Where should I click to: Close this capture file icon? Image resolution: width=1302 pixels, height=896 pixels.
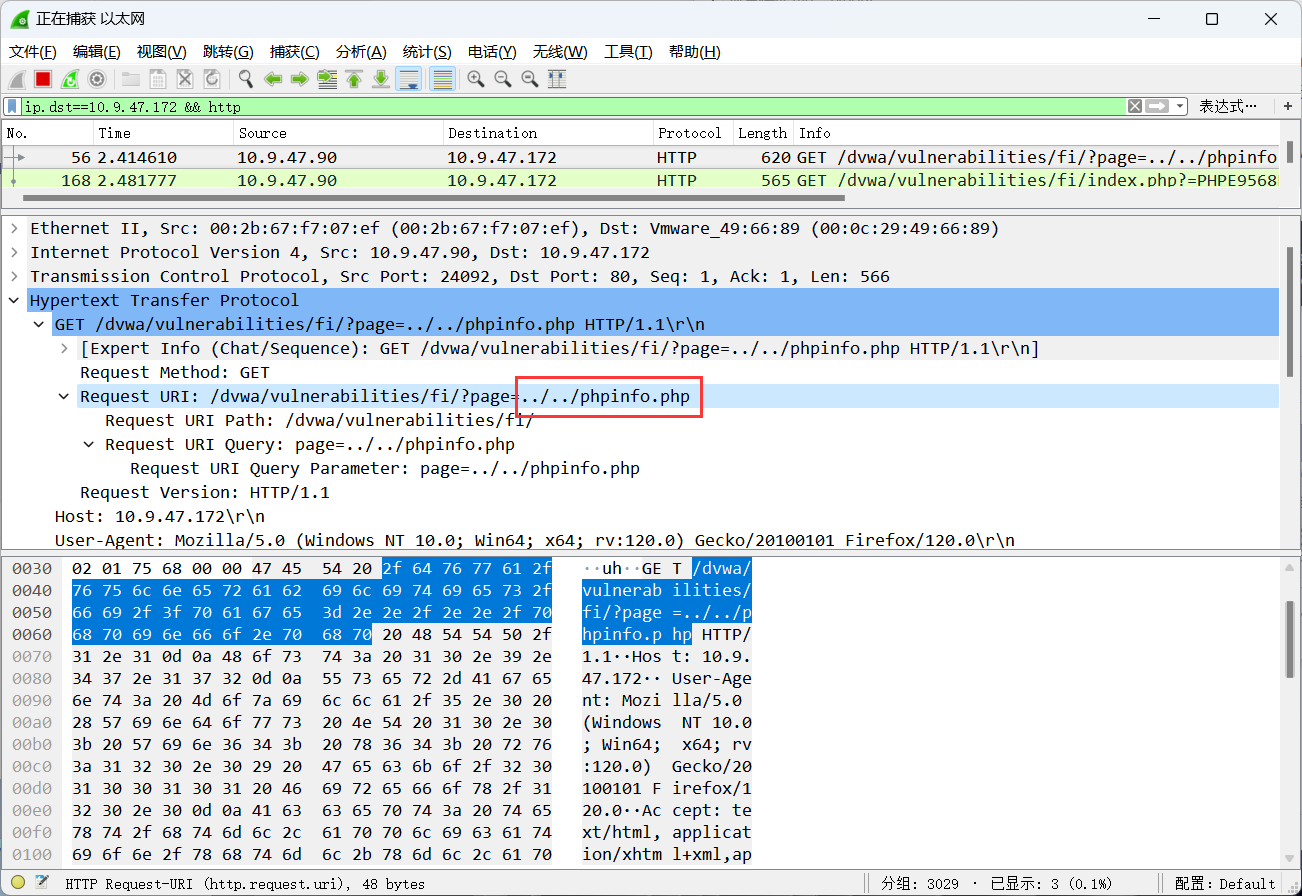tap(185, 79)
